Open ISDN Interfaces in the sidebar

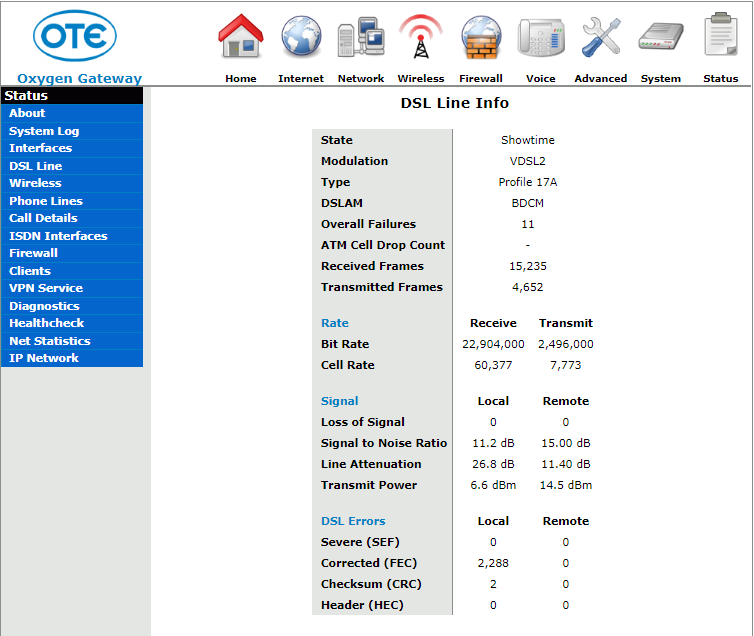click(x=72, y=236)
